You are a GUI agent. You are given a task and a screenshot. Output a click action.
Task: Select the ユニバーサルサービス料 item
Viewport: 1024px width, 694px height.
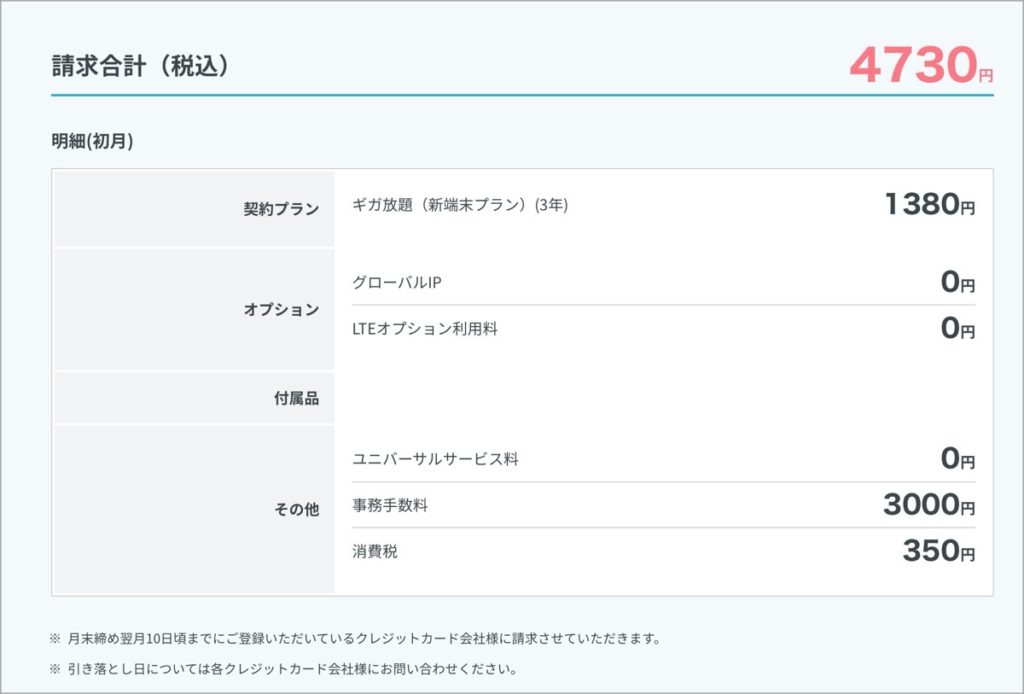coord(435,460)
